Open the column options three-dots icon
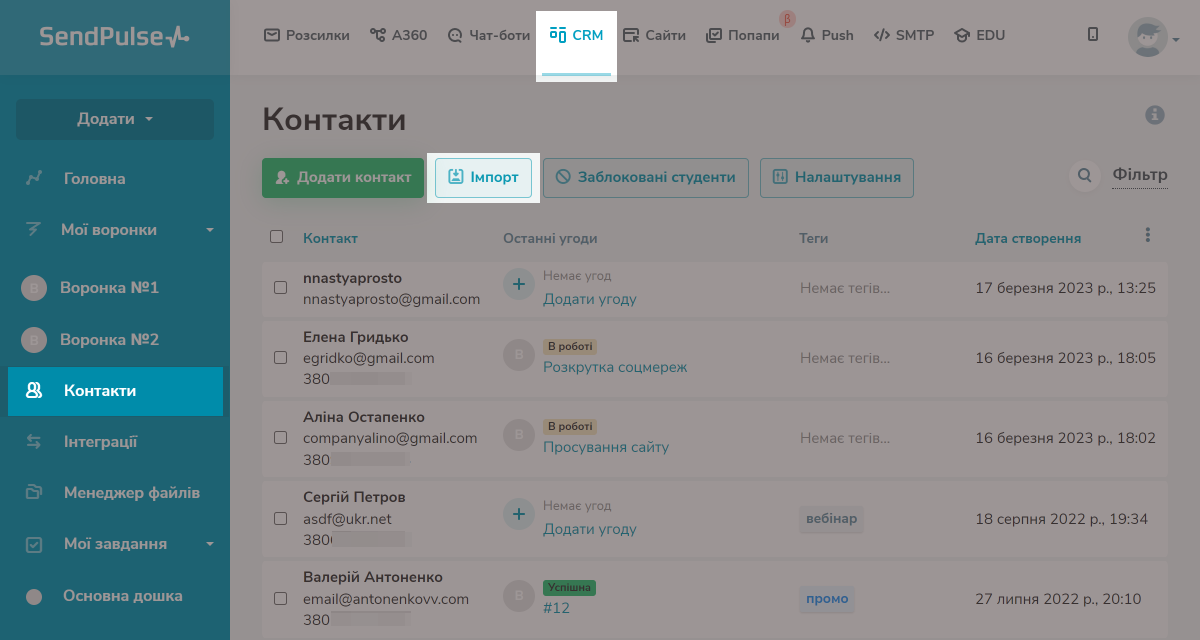 tap(1148, 236)
